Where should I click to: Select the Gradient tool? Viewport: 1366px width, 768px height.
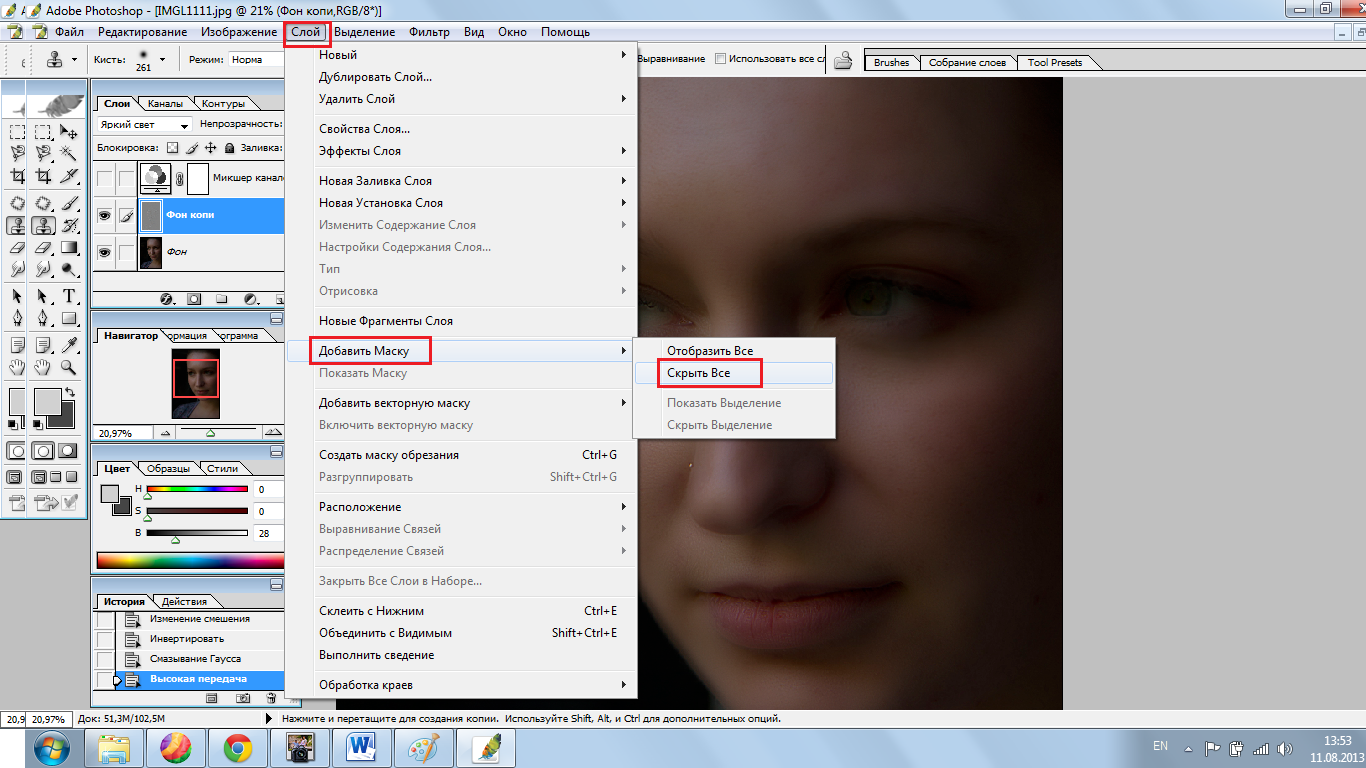point(69,248)
